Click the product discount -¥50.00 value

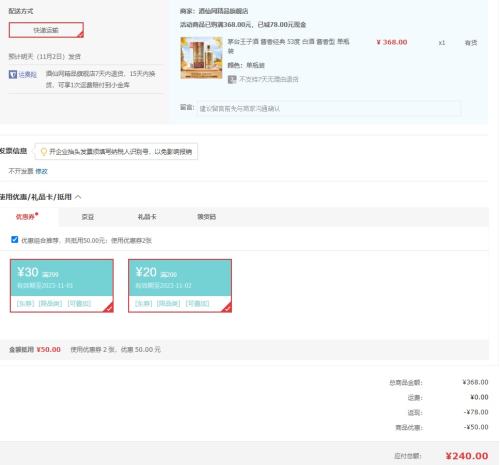pos(476,427)
